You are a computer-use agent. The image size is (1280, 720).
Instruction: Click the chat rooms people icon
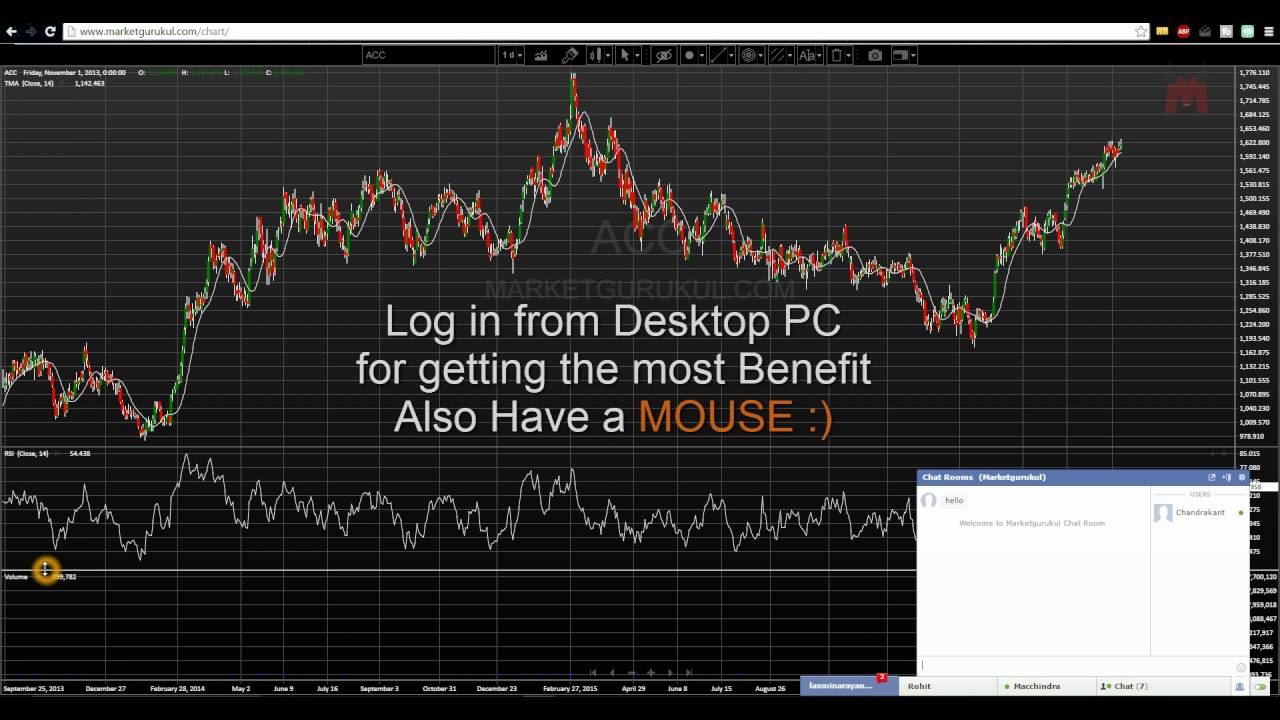[1240, 686]
